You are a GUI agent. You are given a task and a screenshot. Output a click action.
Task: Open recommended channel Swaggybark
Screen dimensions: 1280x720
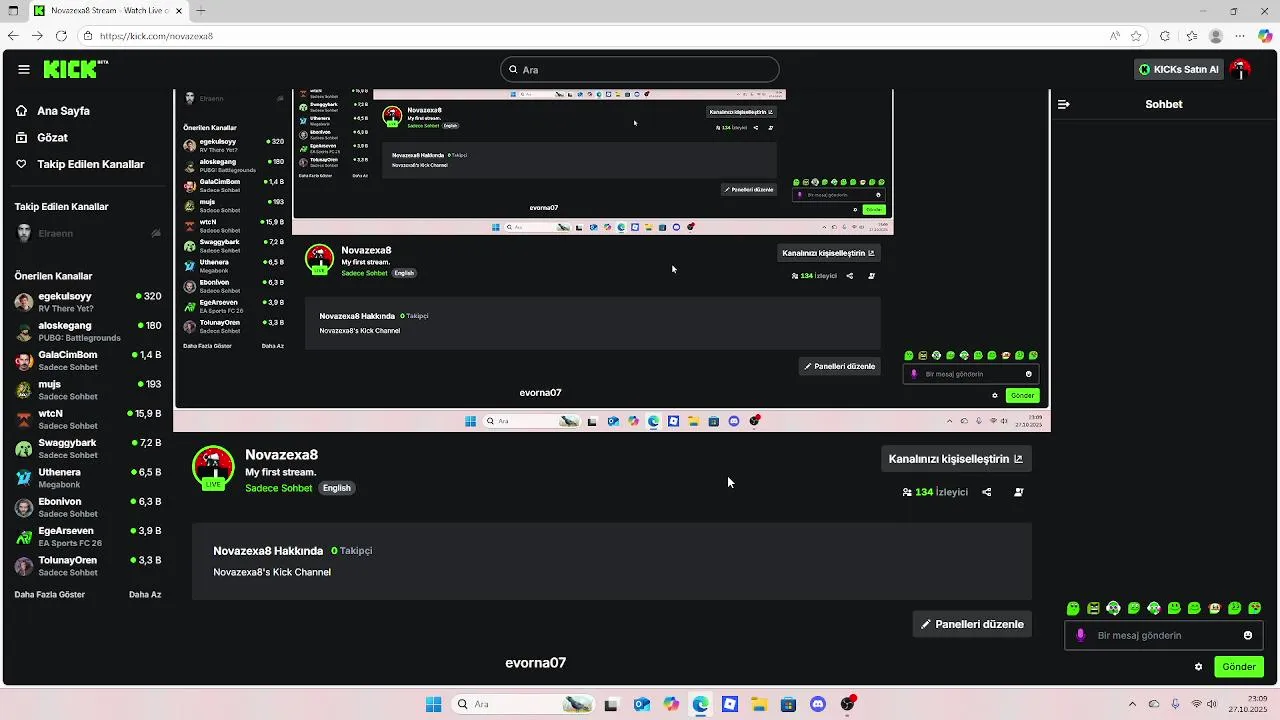click(87, 448)
